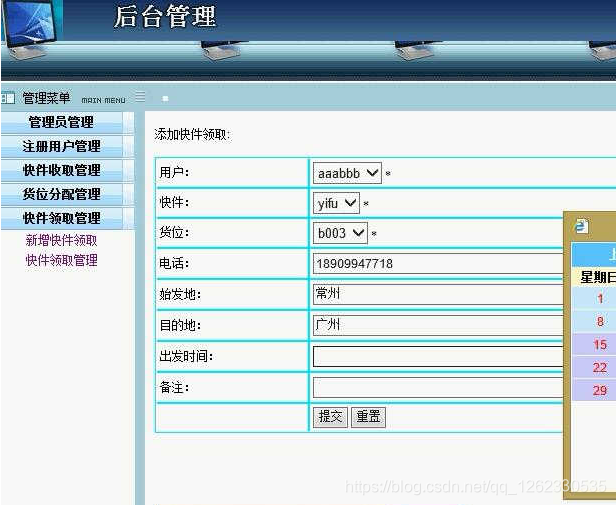Click the 添加快件领取 heading
This screenshot has width=616, height=505.
click(x=192, y=135)
